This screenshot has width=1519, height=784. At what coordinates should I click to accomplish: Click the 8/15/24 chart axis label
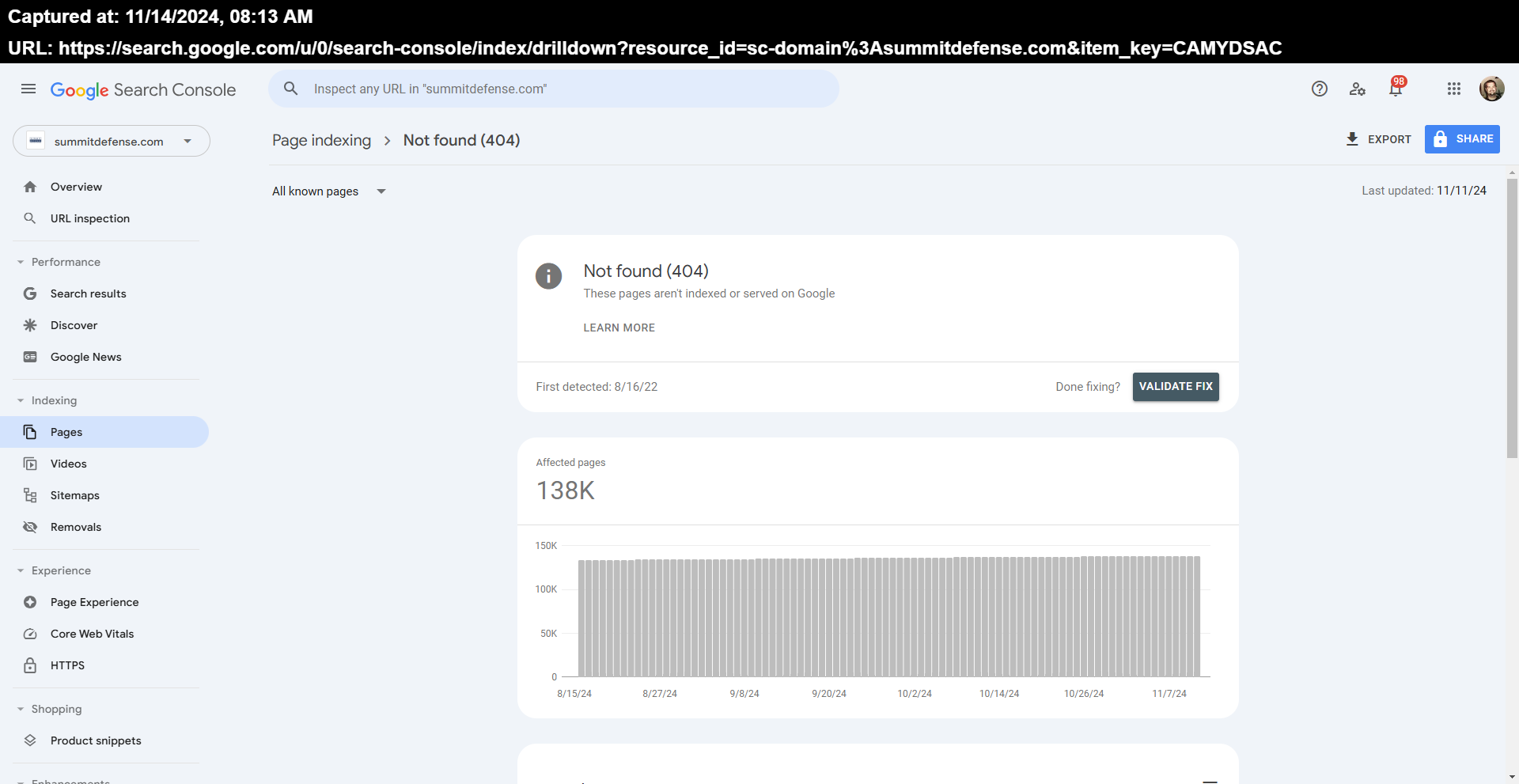tap(574, 694)
